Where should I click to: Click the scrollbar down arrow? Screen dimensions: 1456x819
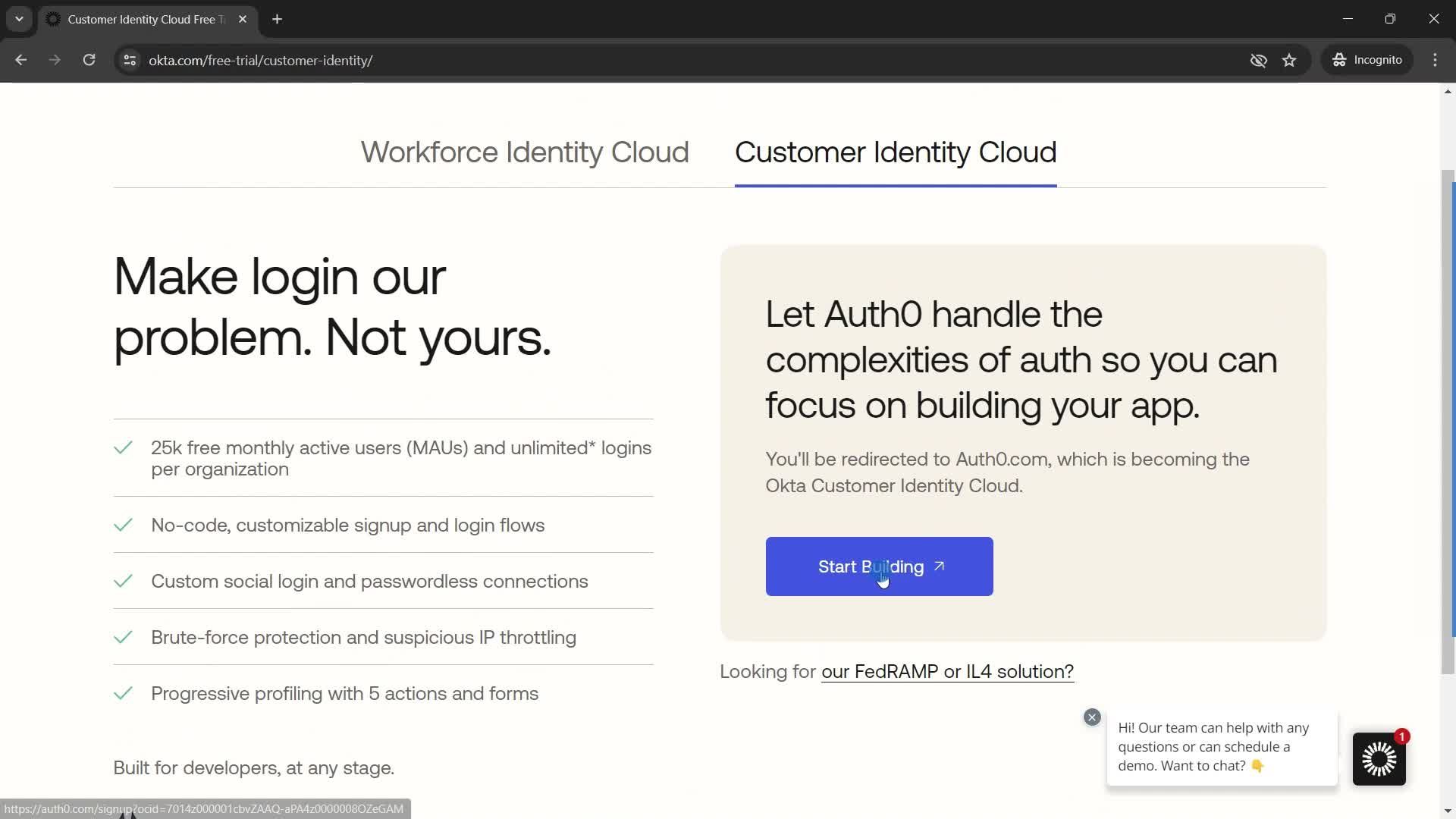click(x=1448, y=811)
